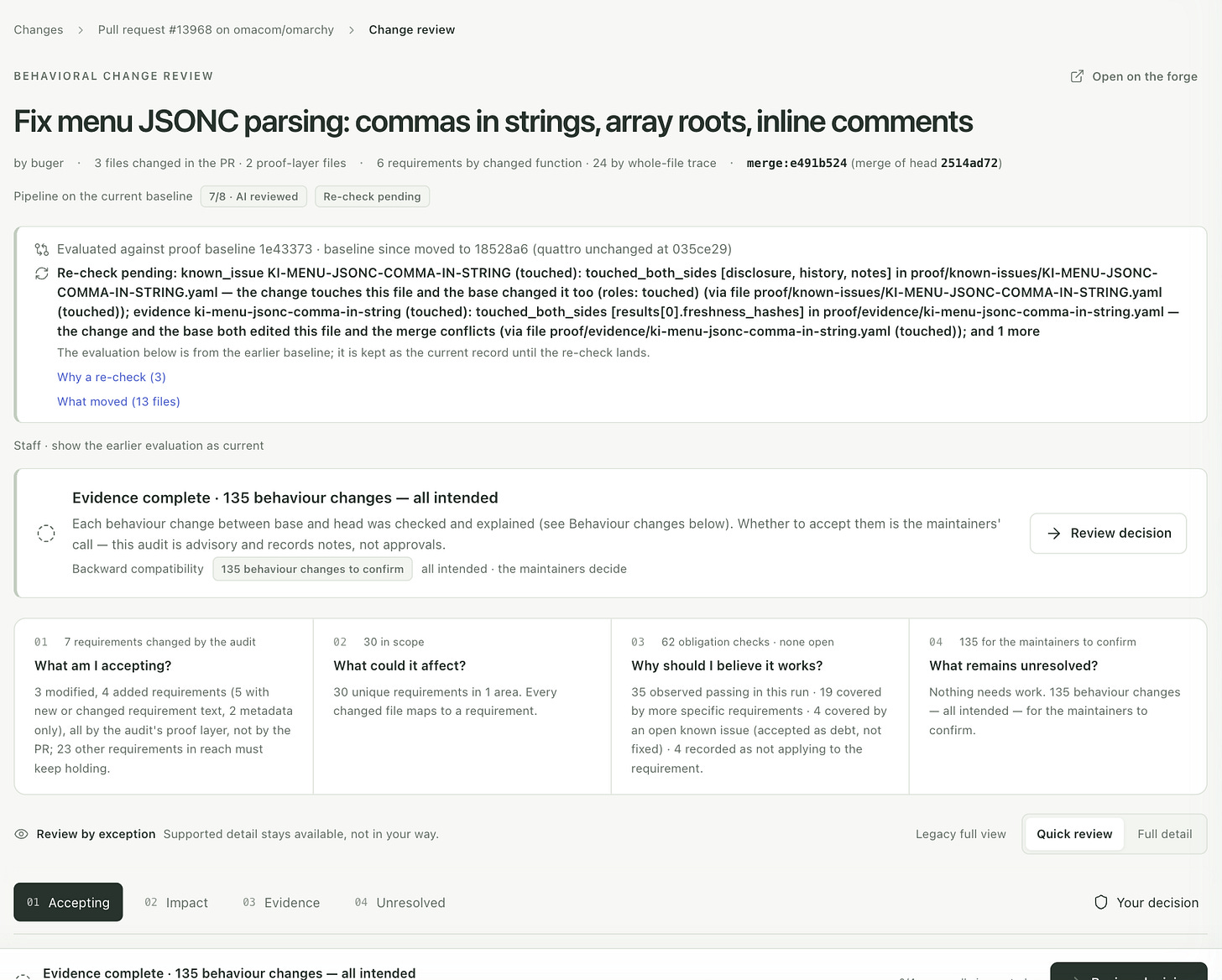Image resolution: width=1222 pixels, height=980 pixels.
Task: Click 135 behaviour changes to confirm chip
Action: click(312, 569)
